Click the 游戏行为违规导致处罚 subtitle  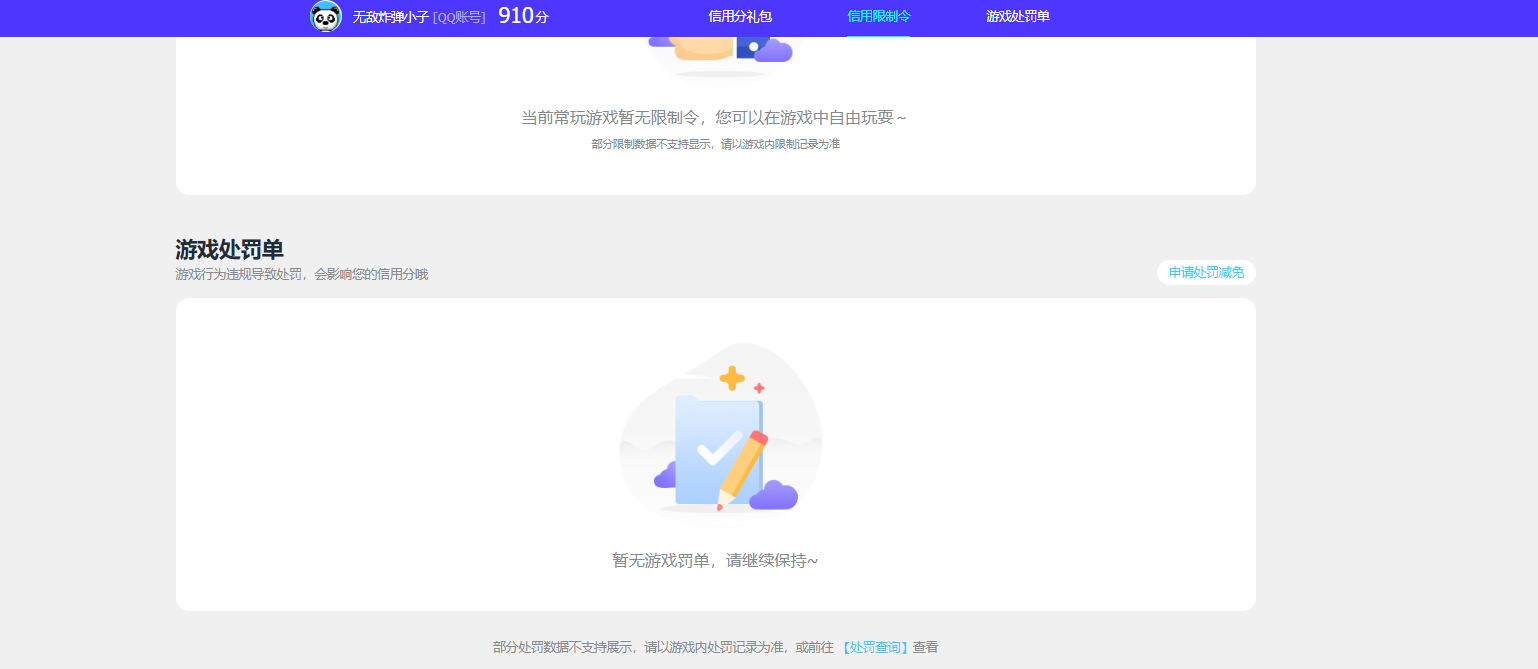click(x=301, y=274)
